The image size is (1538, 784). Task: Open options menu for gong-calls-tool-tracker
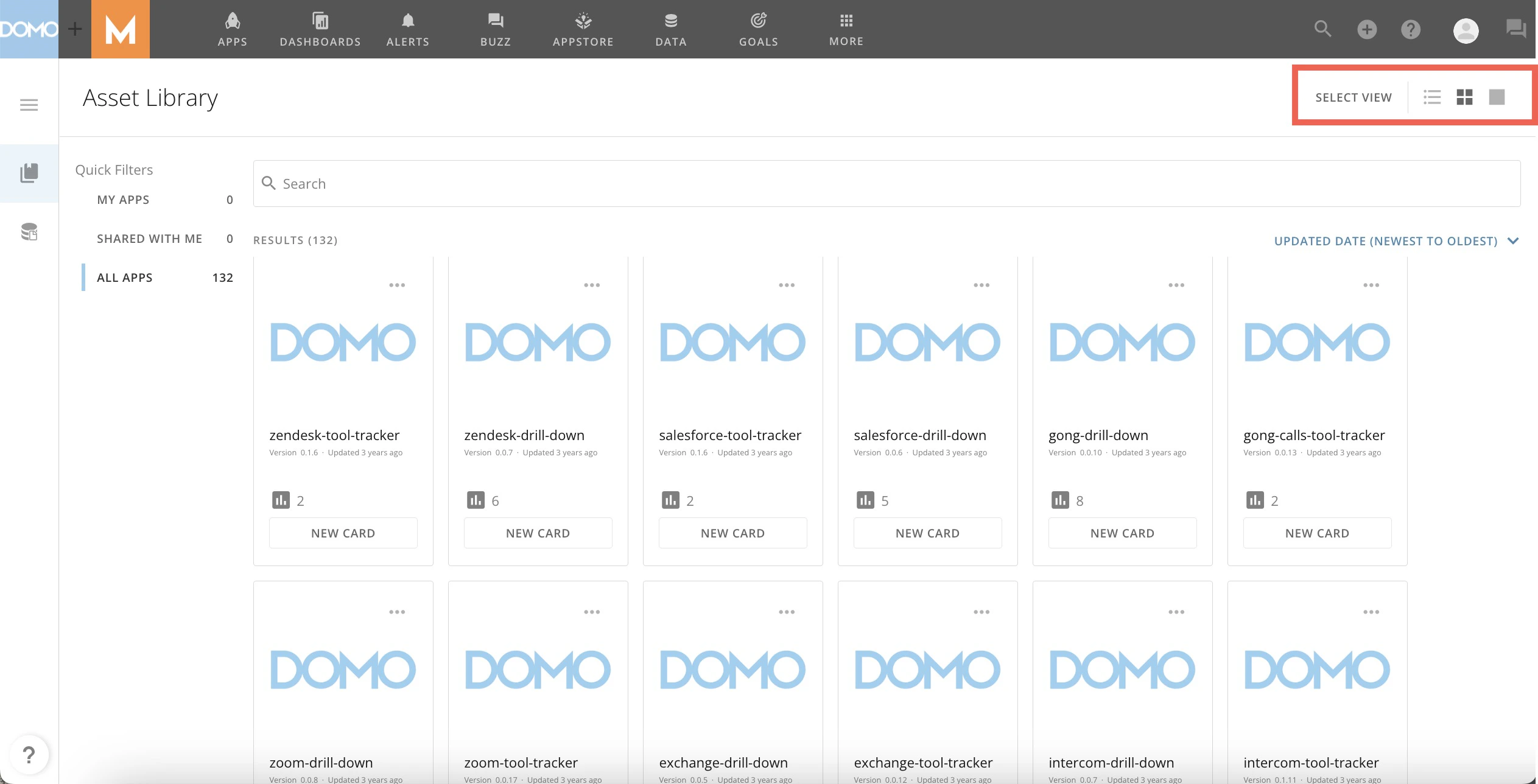[x=1371, y=285]
